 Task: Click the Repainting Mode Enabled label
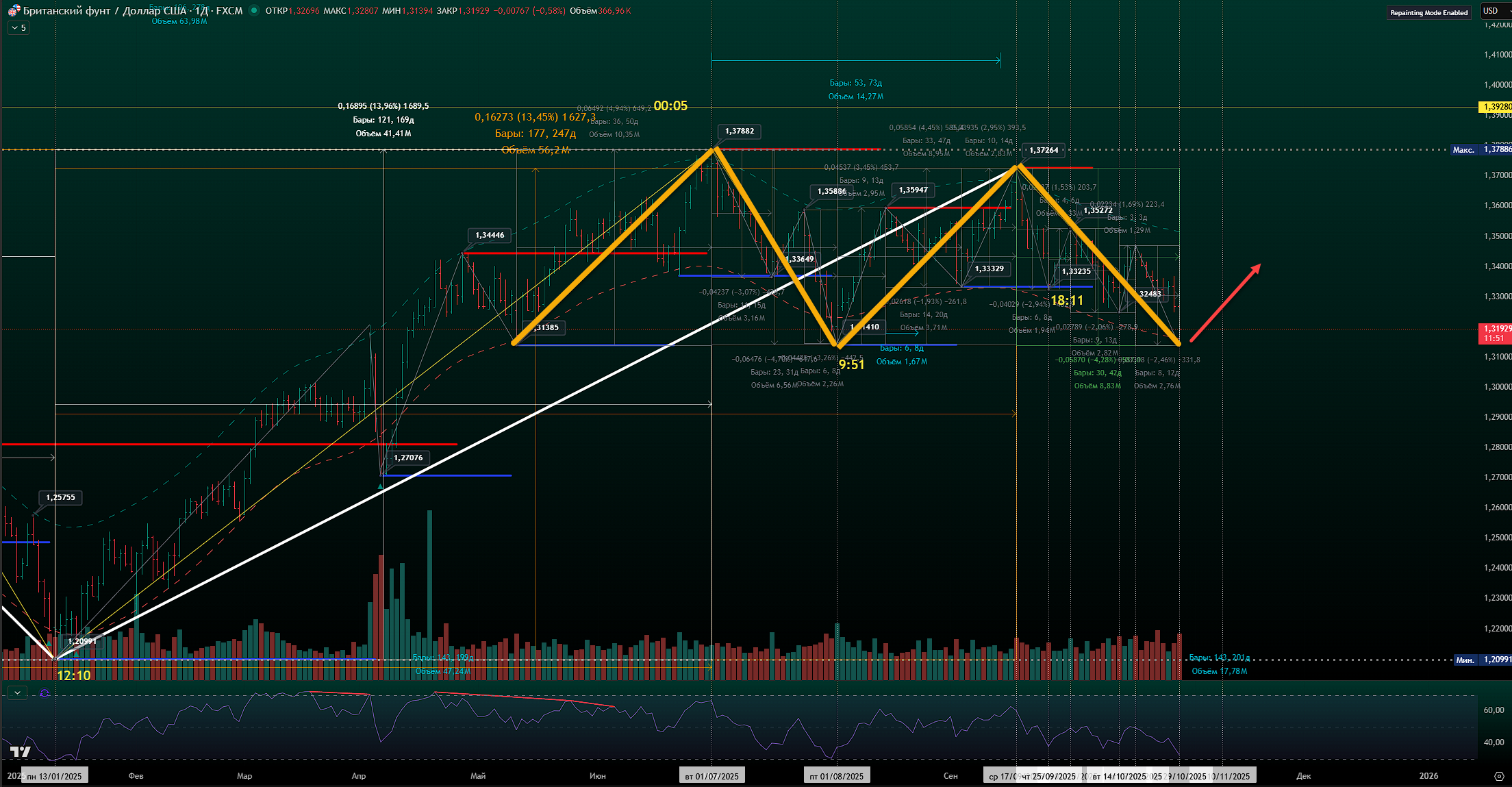(1428, 12)
